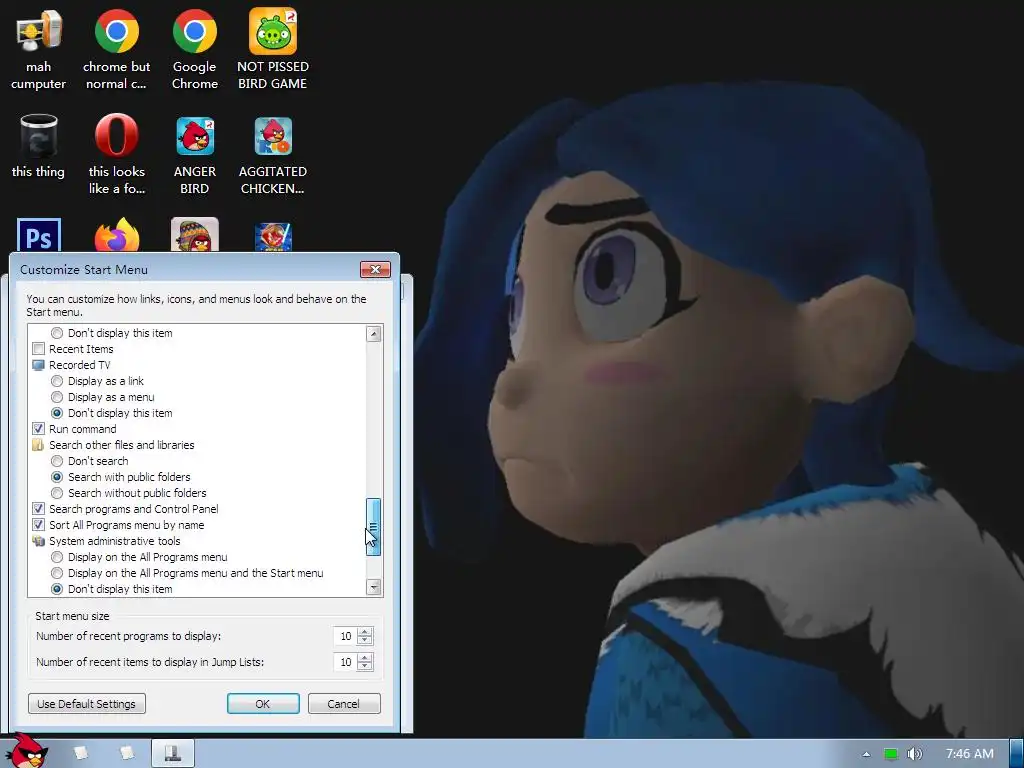This screenshot has height=768, width=1024.
Task: Click the Cancel button
Action: point(344,704)
